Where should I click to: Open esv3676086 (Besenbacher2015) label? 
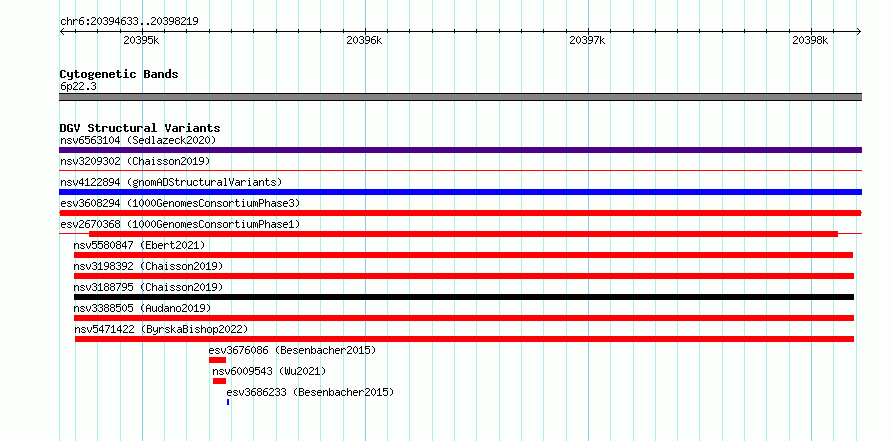tap(292, 350)
